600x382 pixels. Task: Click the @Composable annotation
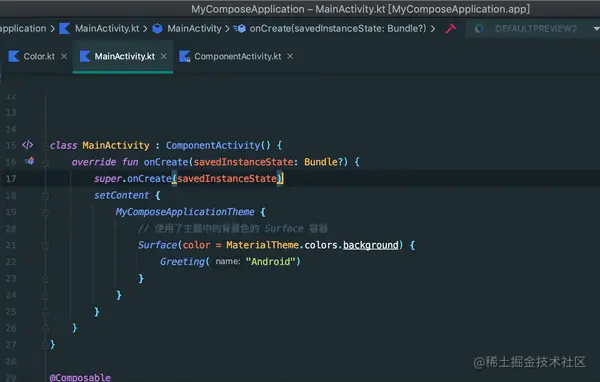80,377
